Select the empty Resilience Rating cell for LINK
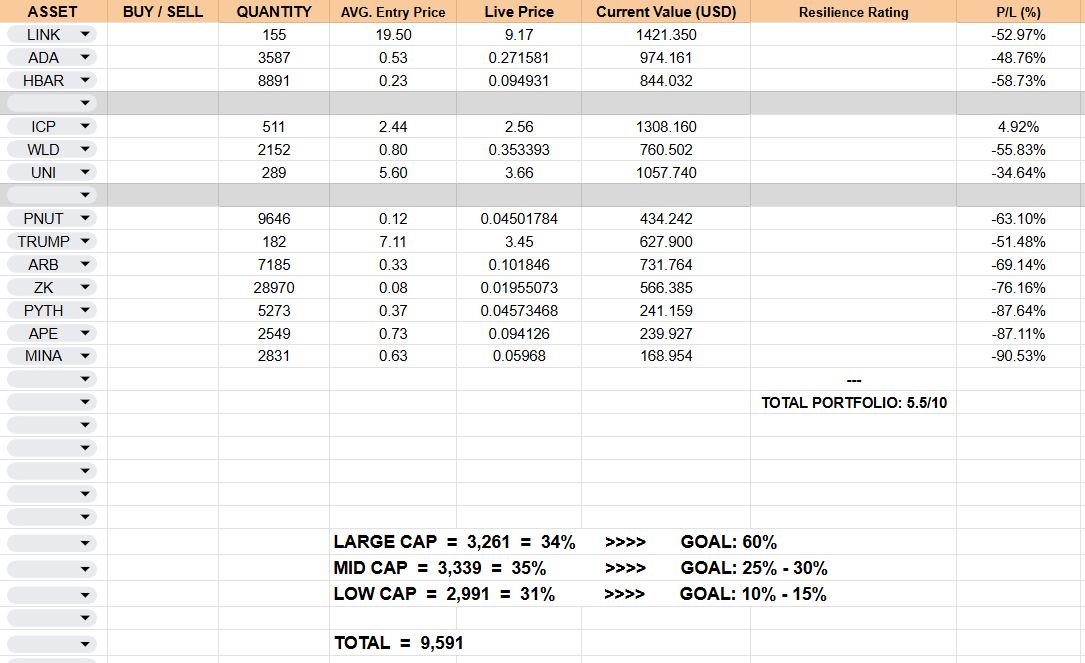This screenshot has height=663, width=1085. point(853,35)
